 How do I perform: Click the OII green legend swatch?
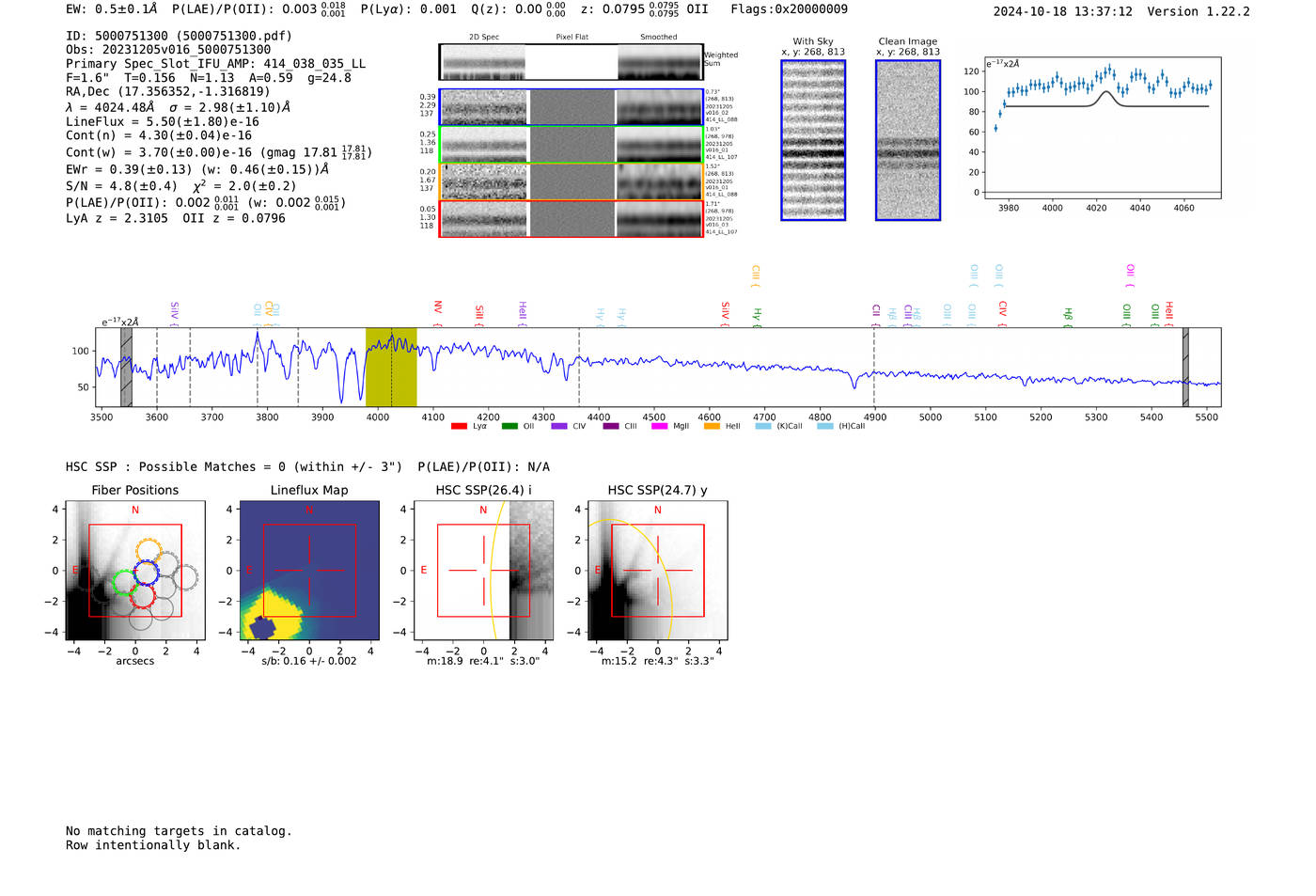tap(509, 426)
